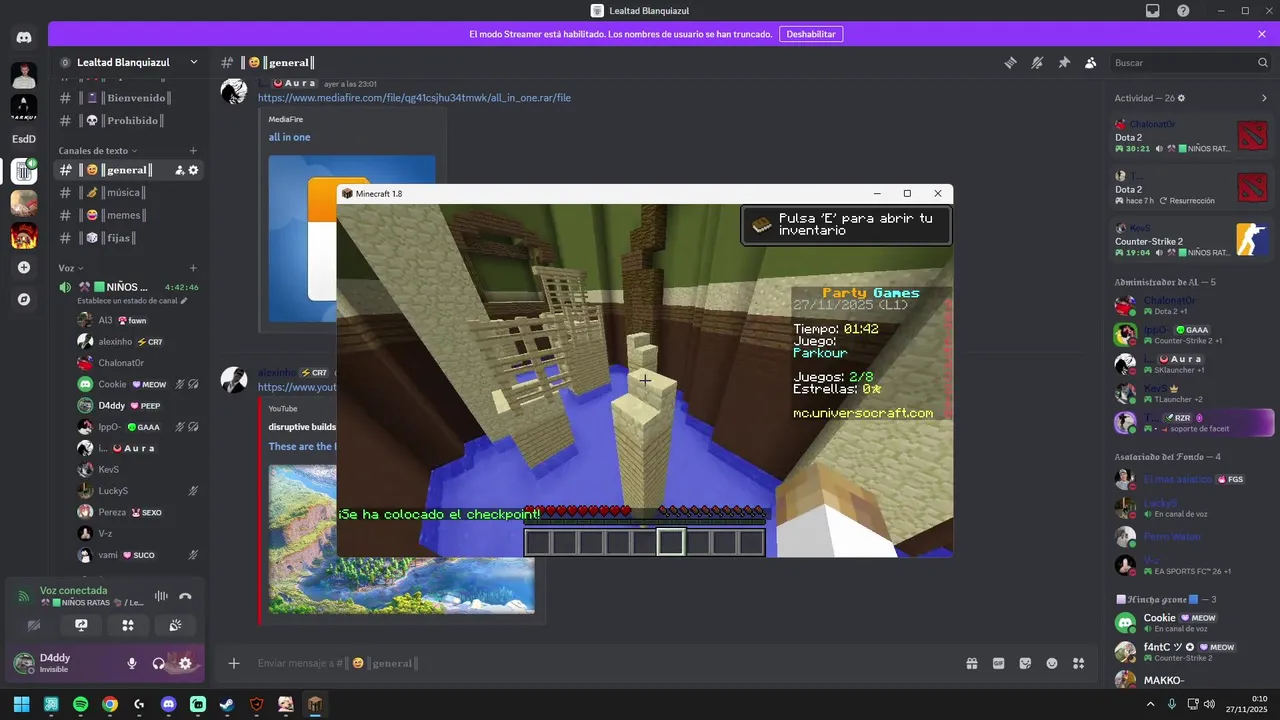Open the Windows Start menu
The image size is (1280, 720).
[21, 704]
